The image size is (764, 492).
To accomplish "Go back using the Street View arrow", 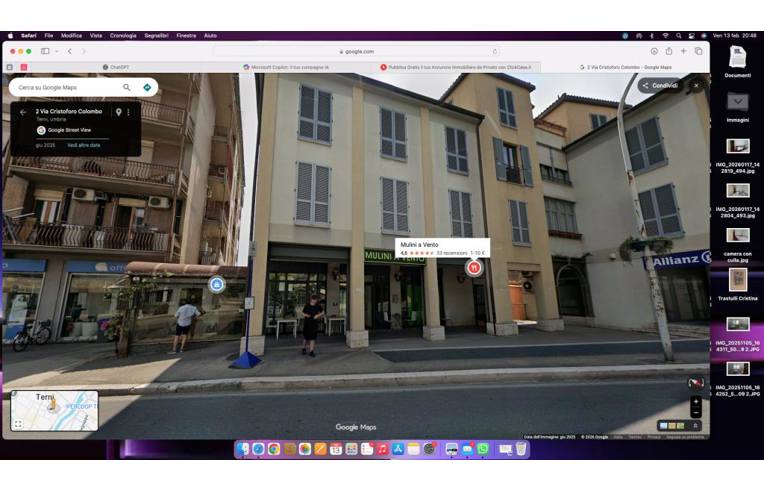I will (x=23, y=112).
